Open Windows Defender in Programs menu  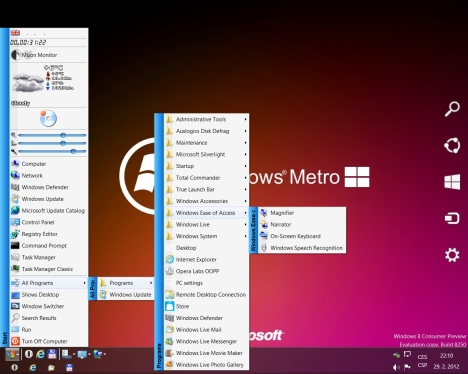coord(206,318)
